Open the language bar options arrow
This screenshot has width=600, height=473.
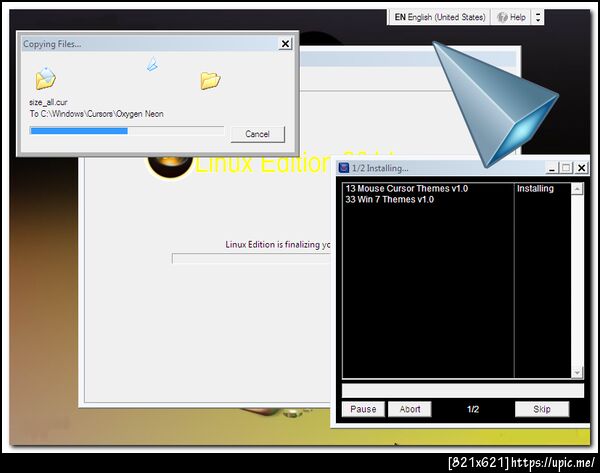tap(538, 17)
